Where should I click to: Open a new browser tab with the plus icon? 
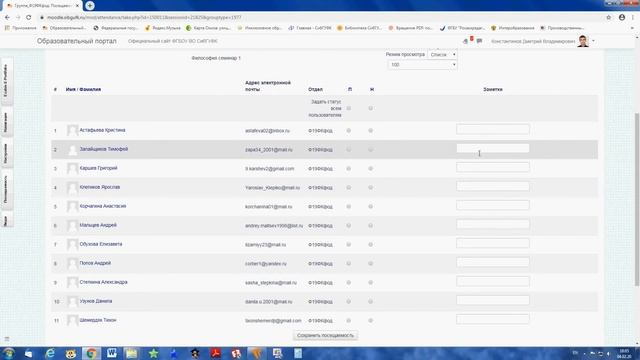90,6
